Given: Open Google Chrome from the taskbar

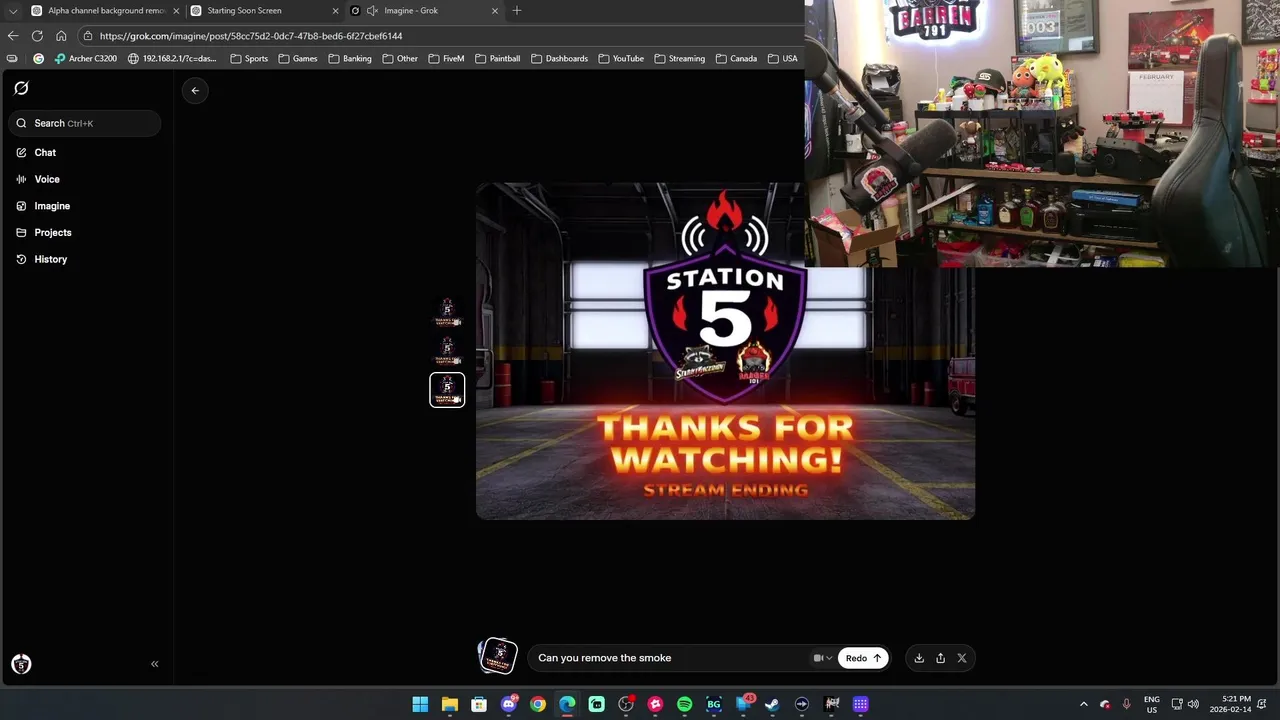Looking at the screenshot, I should click(x=538, y=704).
